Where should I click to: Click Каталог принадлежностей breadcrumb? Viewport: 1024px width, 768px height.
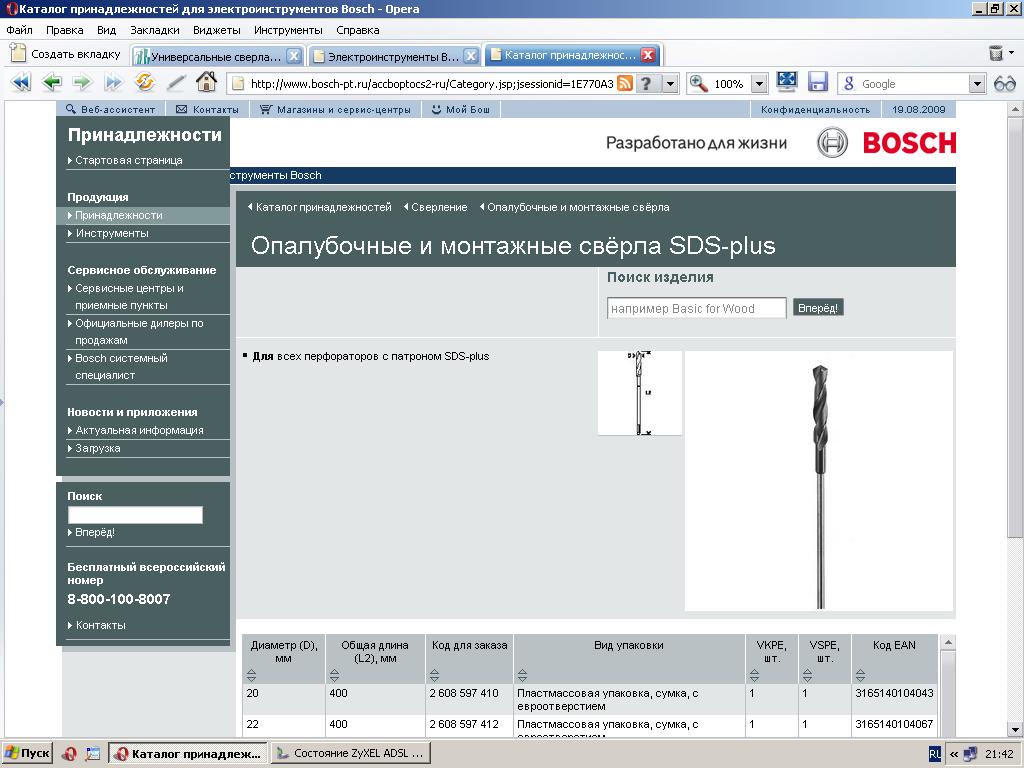point(323,207)
